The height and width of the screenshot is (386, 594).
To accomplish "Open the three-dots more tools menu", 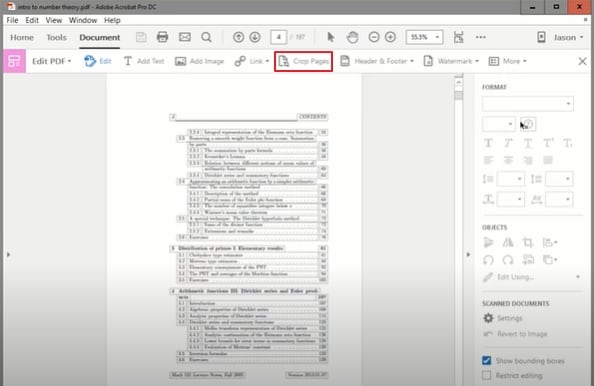I will click(481, 37).
